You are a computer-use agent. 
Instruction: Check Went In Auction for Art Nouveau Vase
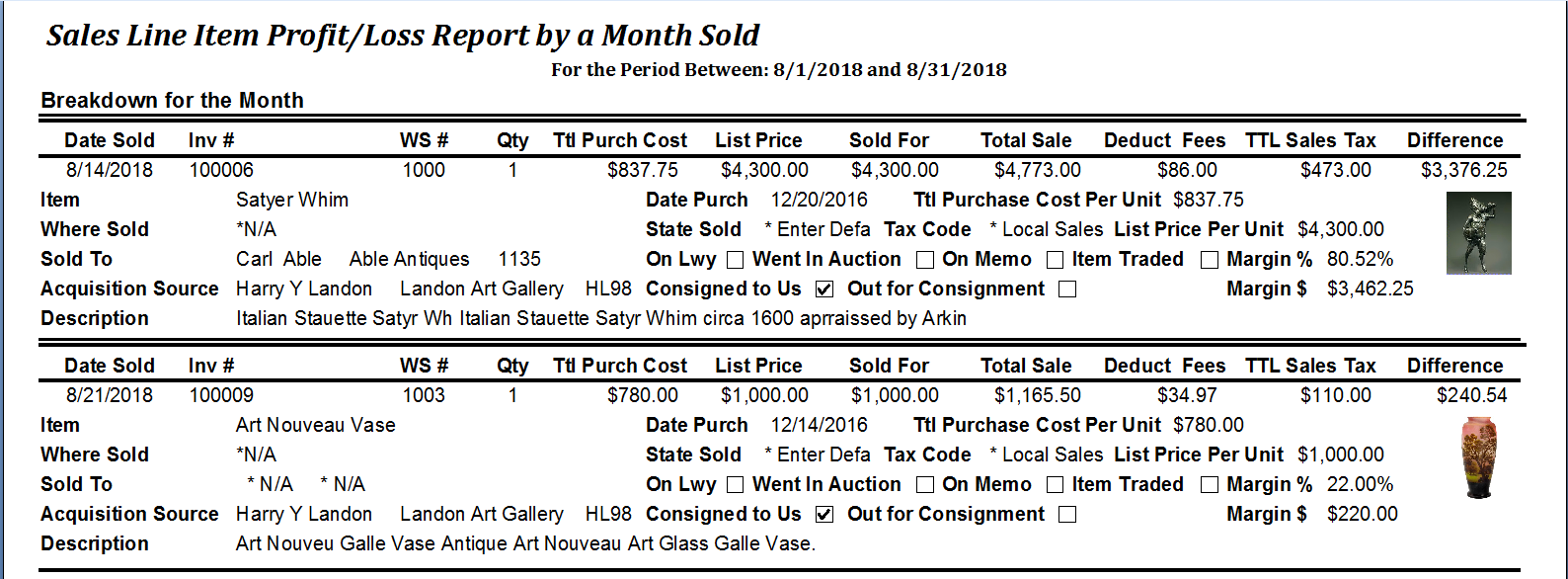pyautogui.click(x=924, y=485)
